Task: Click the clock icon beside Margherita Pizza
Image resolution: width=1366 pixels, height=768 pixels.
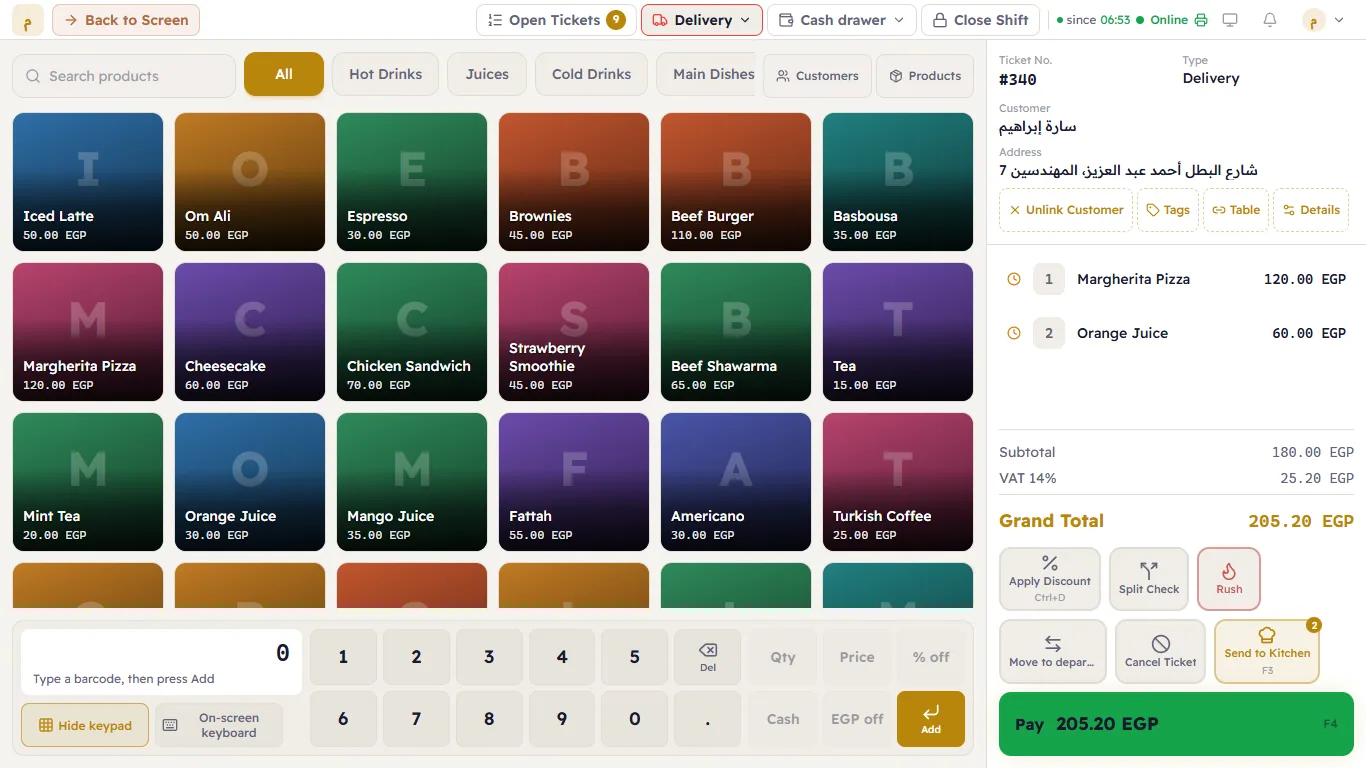Action: [x=1014, y=279]
